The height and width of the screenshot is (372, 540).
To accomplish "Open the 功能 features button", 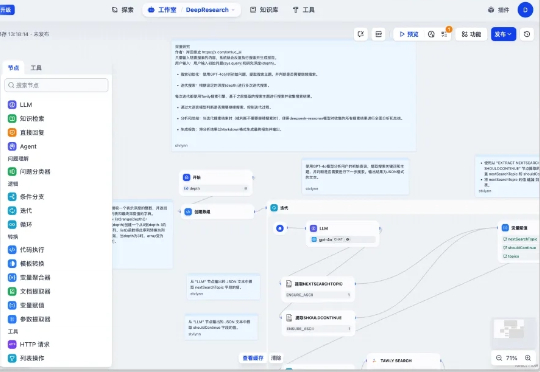I will coord(471,34).
